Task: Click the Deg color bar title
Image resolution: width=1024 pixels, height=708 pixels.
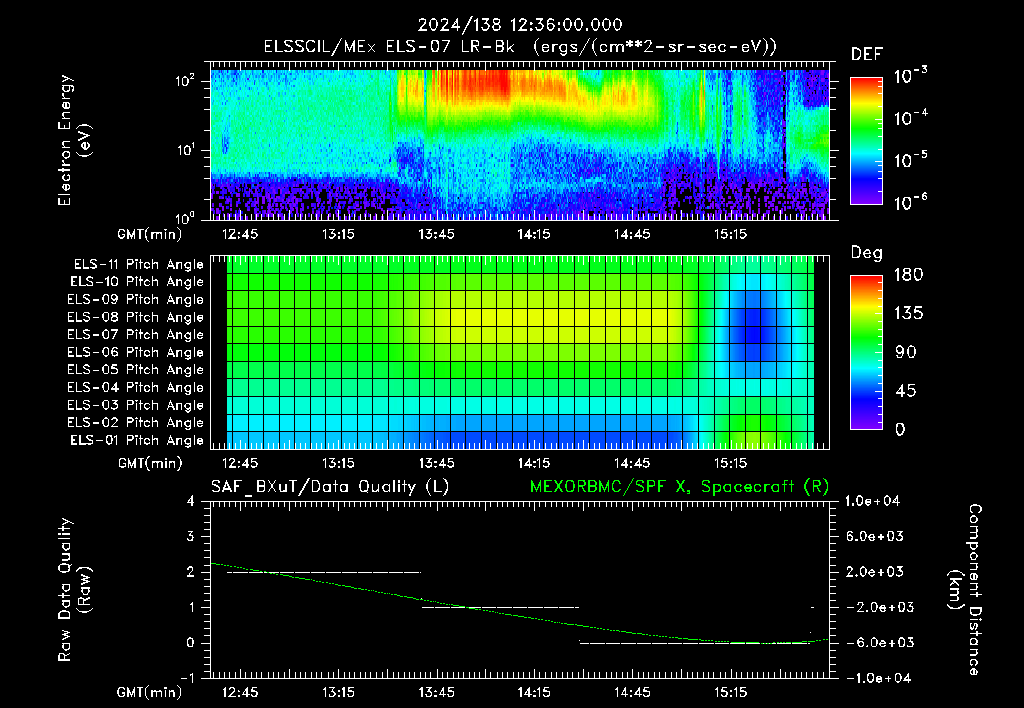Action: 867,253
